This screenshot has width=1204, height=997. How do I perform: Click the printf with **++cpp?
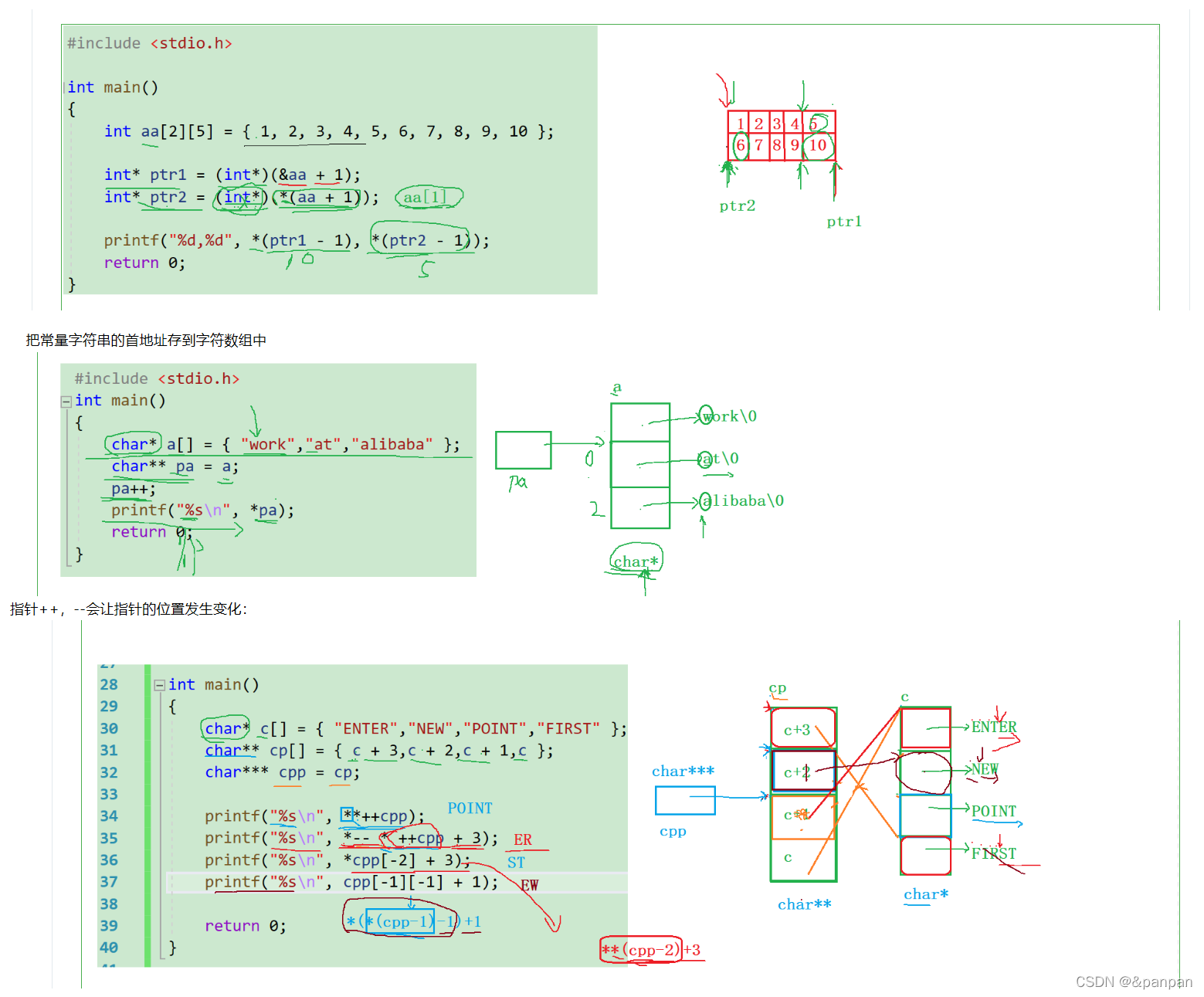(315, 816)
